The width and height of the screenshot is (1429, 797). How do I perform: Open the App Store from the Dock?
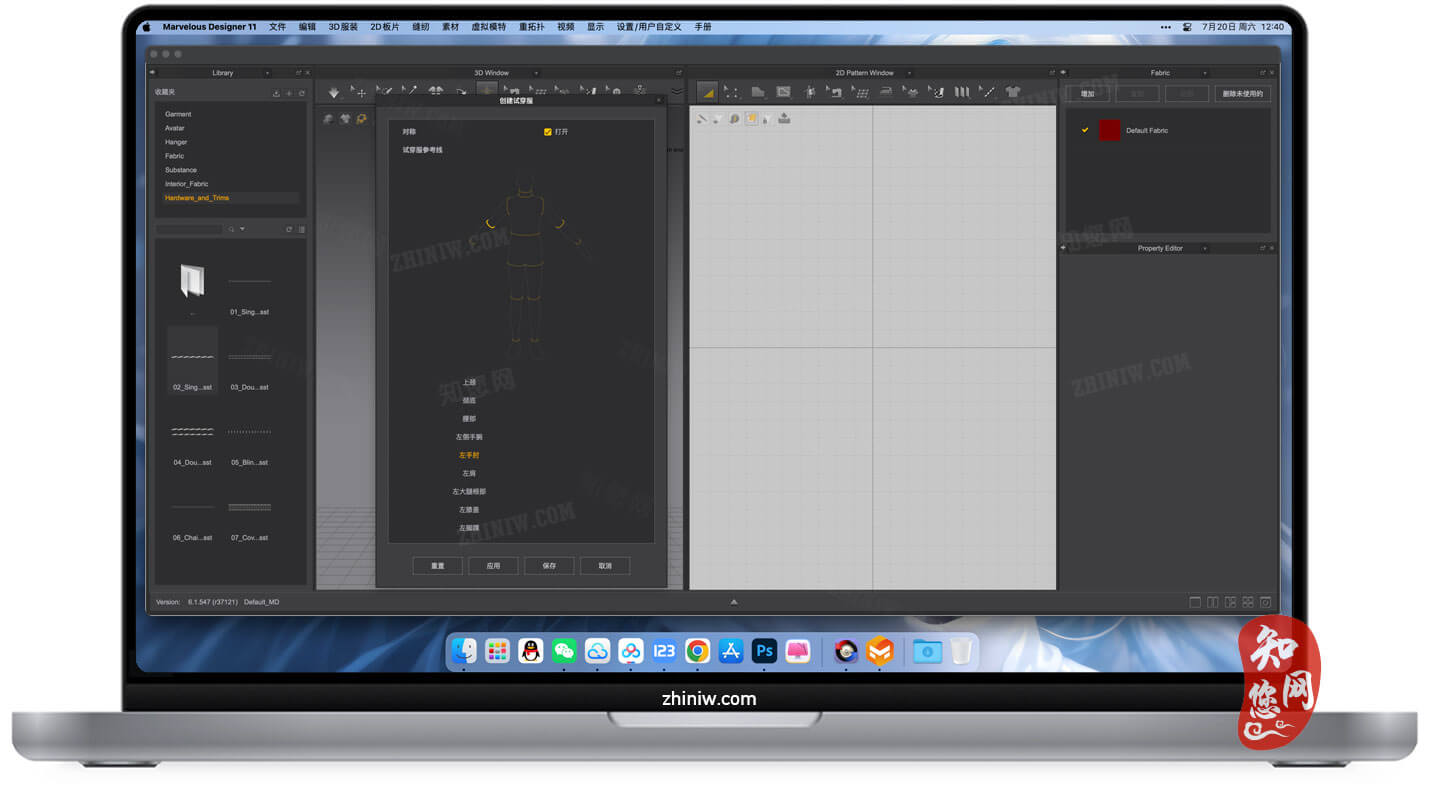[x=731, y=651]
